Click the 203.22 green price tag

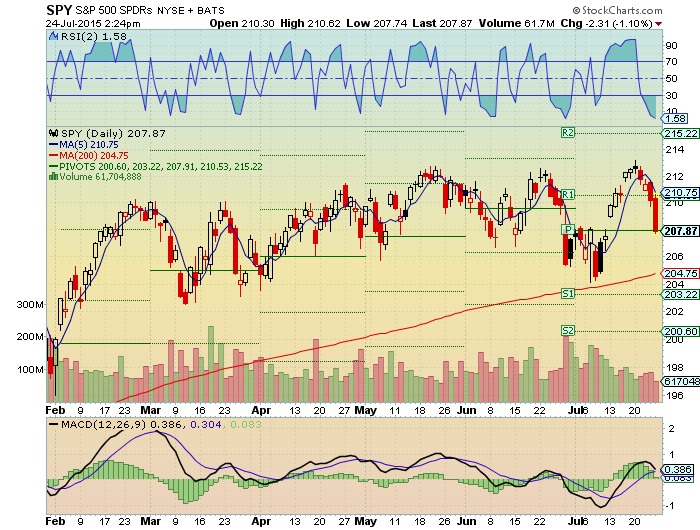click(x=681, y=294)
